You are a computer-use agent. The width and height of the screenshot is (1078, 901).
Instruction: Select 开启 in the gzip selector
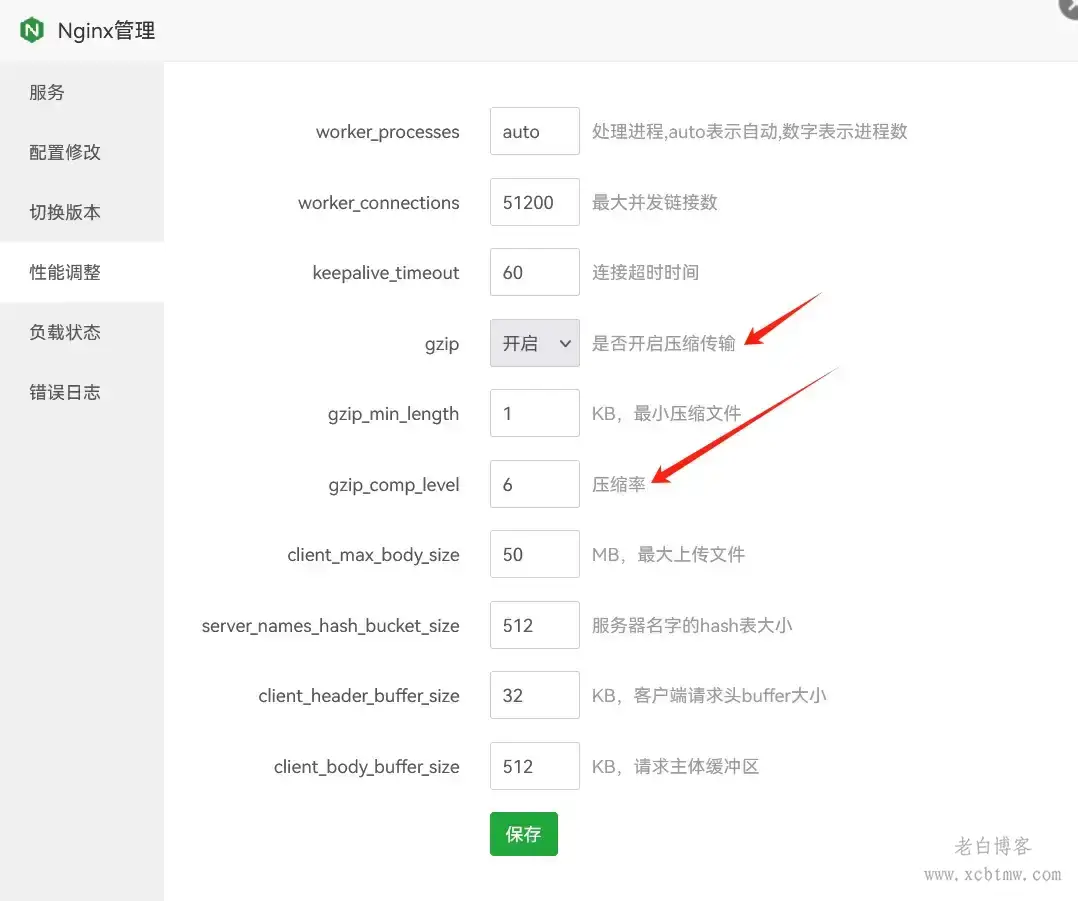519,343
